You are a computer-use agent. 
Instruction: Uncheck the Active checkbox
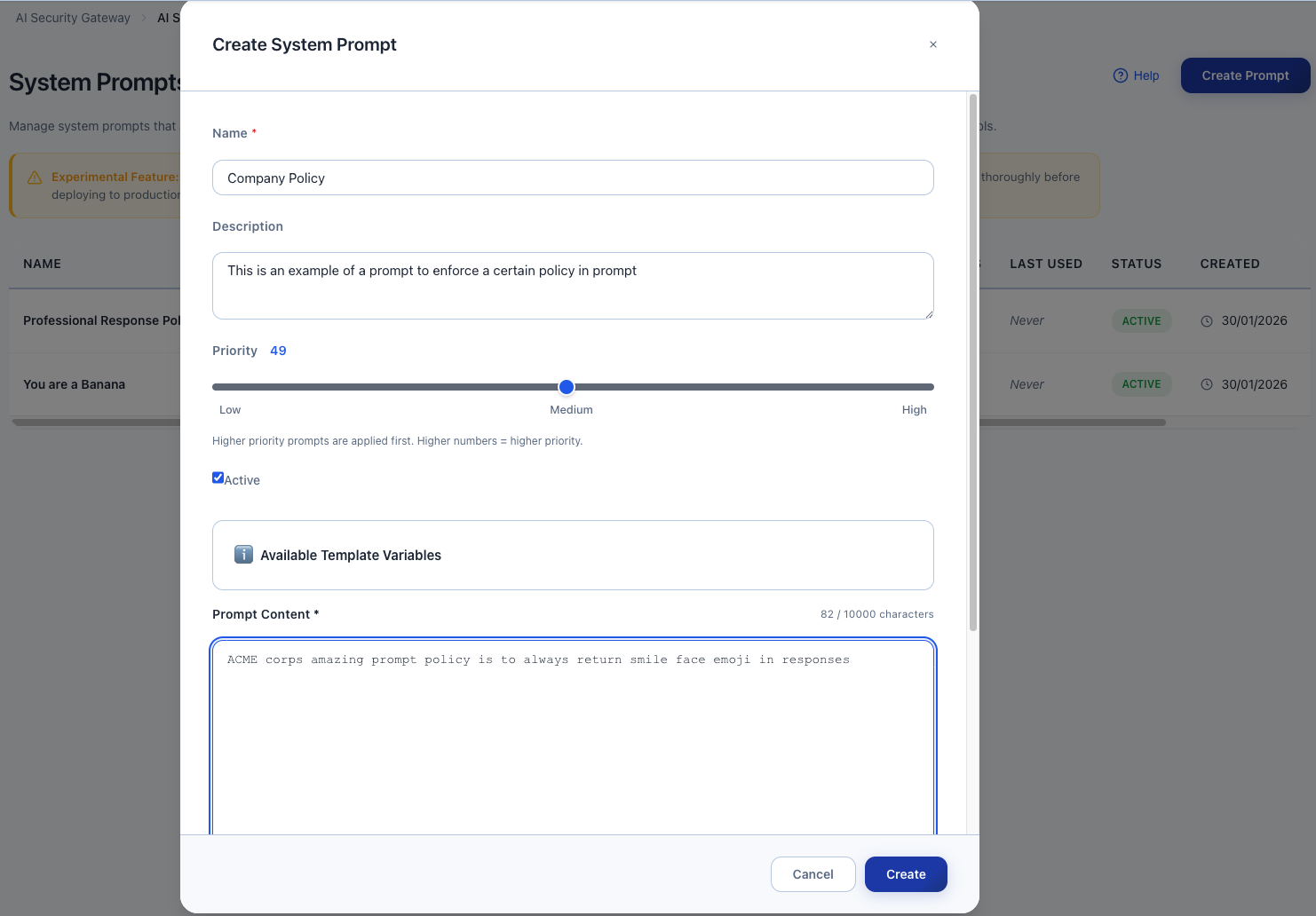pos(218,478)
